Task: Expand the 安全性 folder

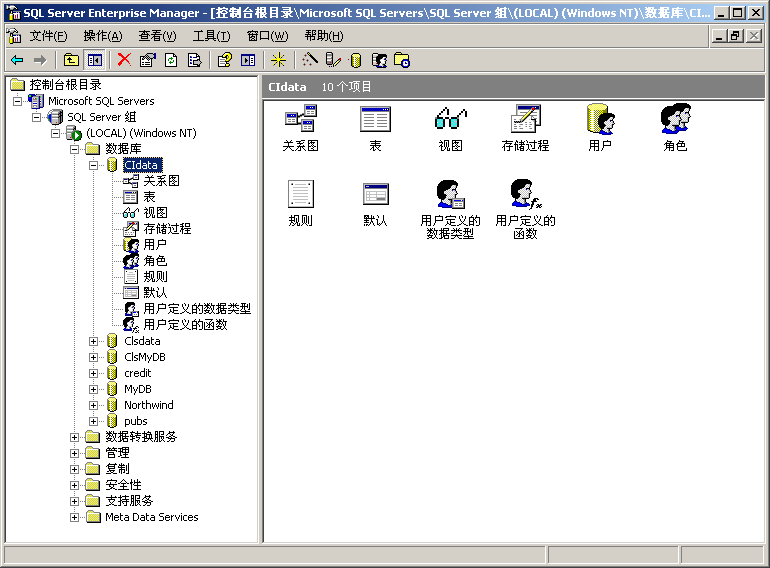Action: coord(74,486)
